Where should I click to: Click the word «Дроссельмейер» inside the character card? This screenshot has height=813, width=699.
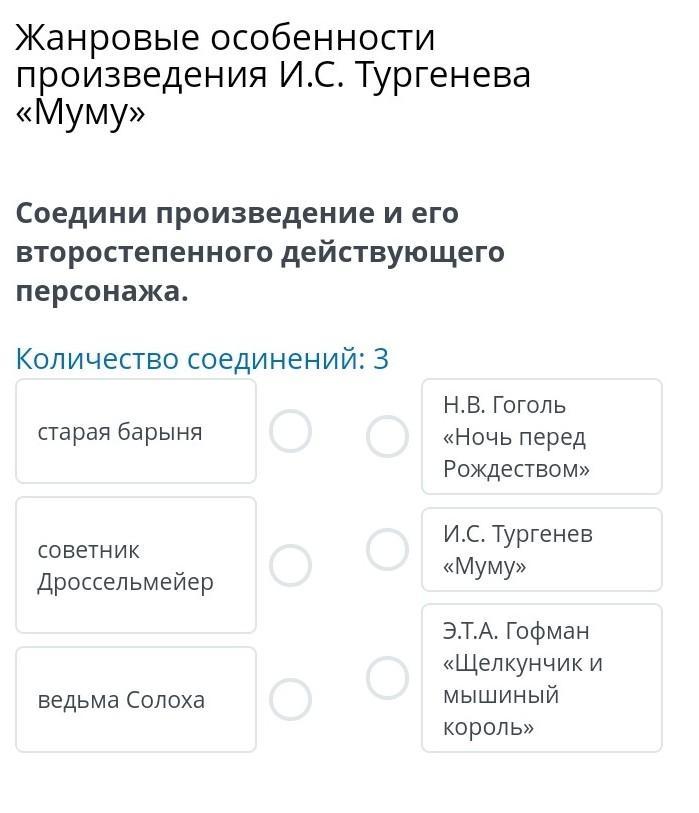pos(125,582)
